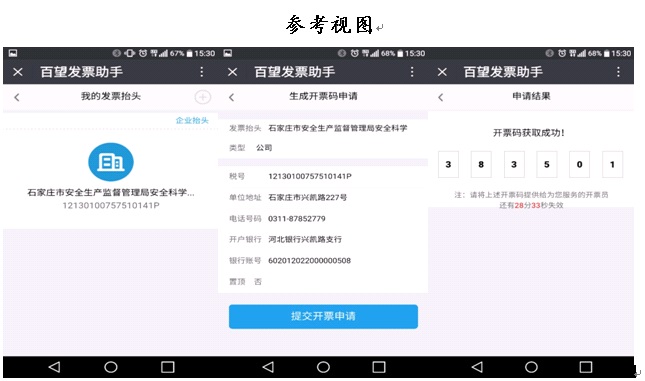Submit with 提交开票申请 button
Image resolution: width=645 pixels, height=381 pixels.
pyautogui.click(x=323, y=316)
